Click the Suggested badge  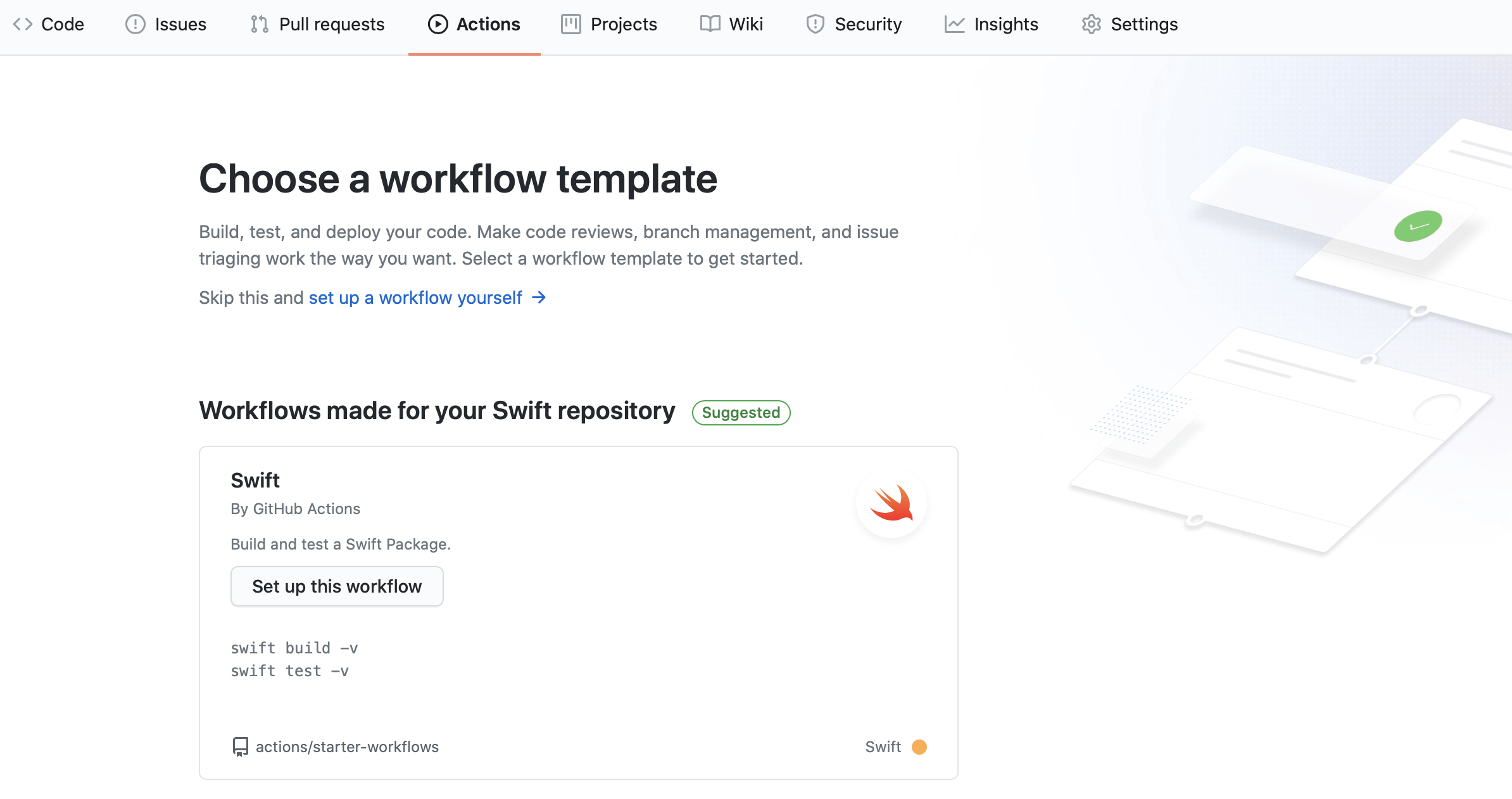tap(741, 413)
